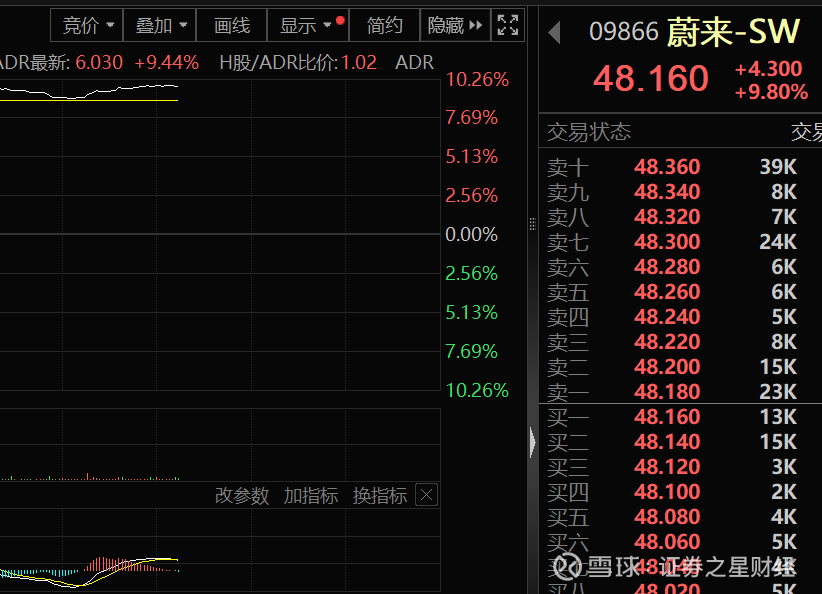Click ADR latest price 6.030
The height and width of the screenshot is (594, 822).
tap(99, 63)
